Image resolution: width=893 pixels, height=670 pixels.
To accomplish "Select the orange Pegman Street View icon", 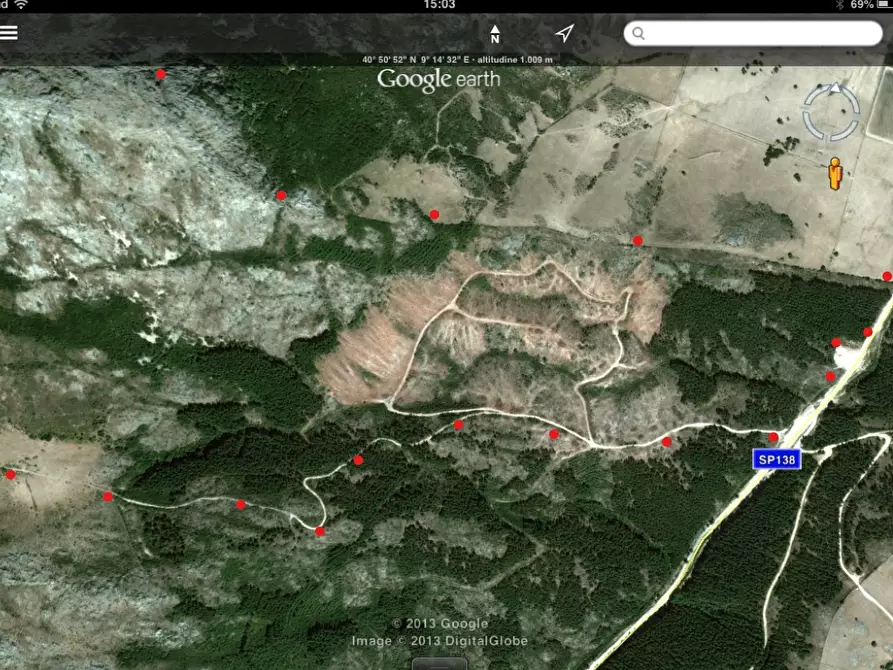I will point(835,173).
